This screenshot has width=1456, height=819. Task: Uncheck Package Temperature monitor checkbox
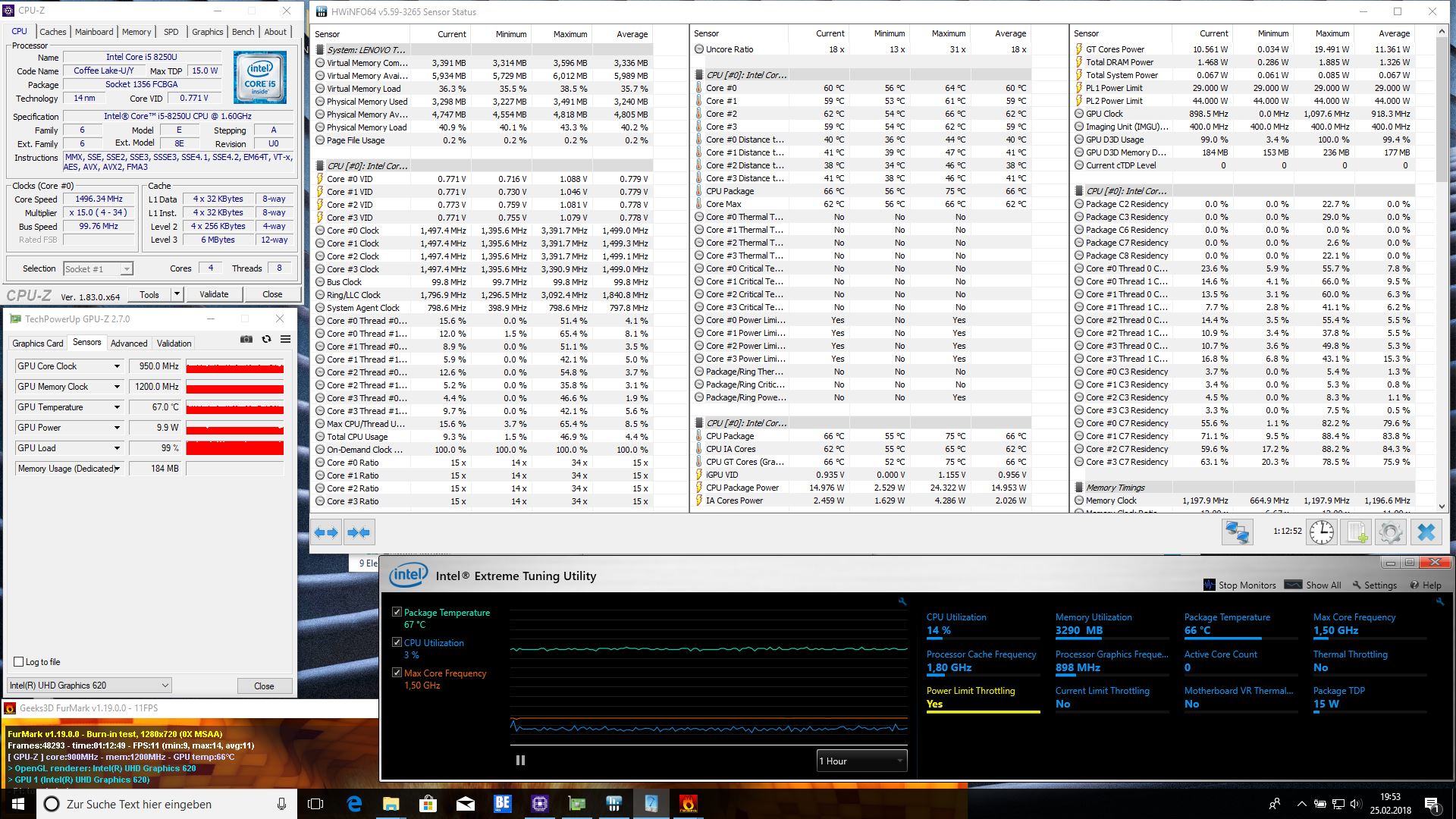(397, 612)
